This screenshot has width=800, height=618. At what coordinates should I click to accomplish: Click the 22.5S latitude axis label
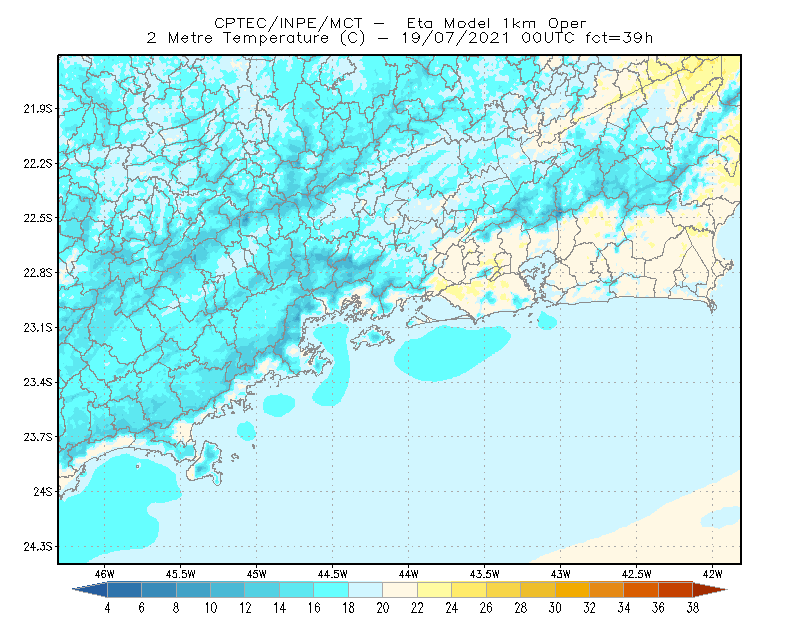coord(38,218)
